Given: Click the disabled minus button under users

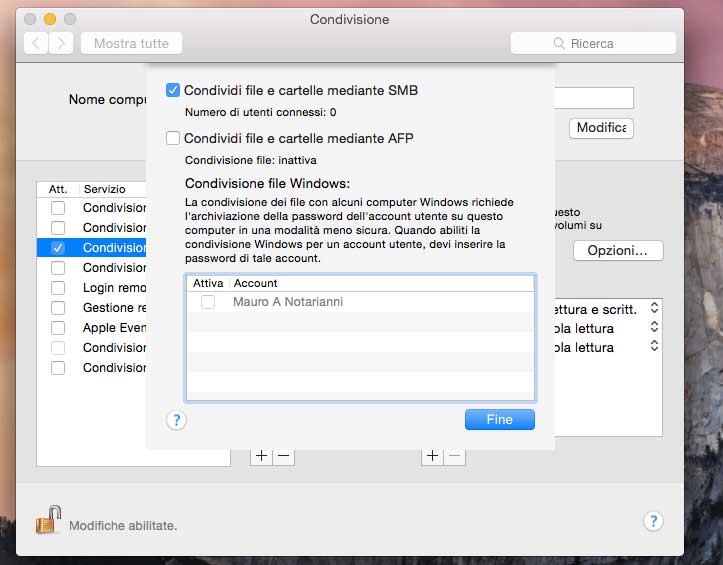Looking at the screenshot, I should click(455, 456).
